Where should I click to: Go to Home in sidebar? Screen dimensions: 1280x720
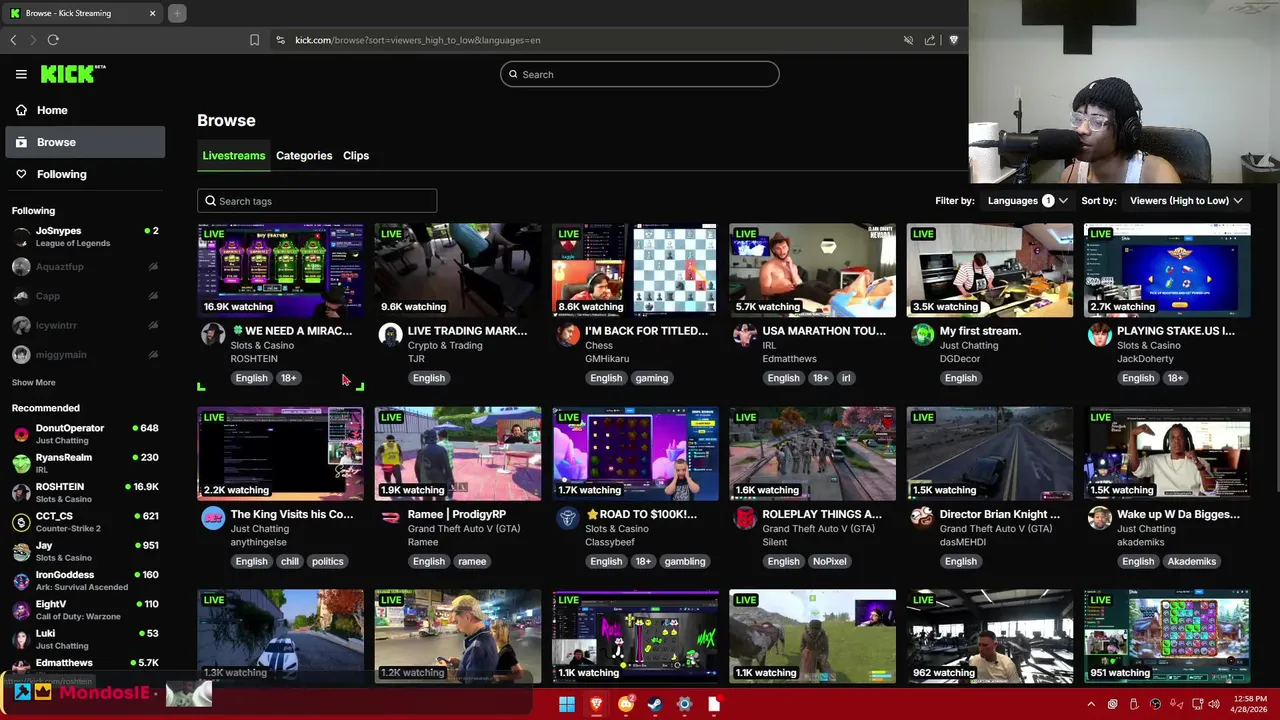tap(85, 110)
